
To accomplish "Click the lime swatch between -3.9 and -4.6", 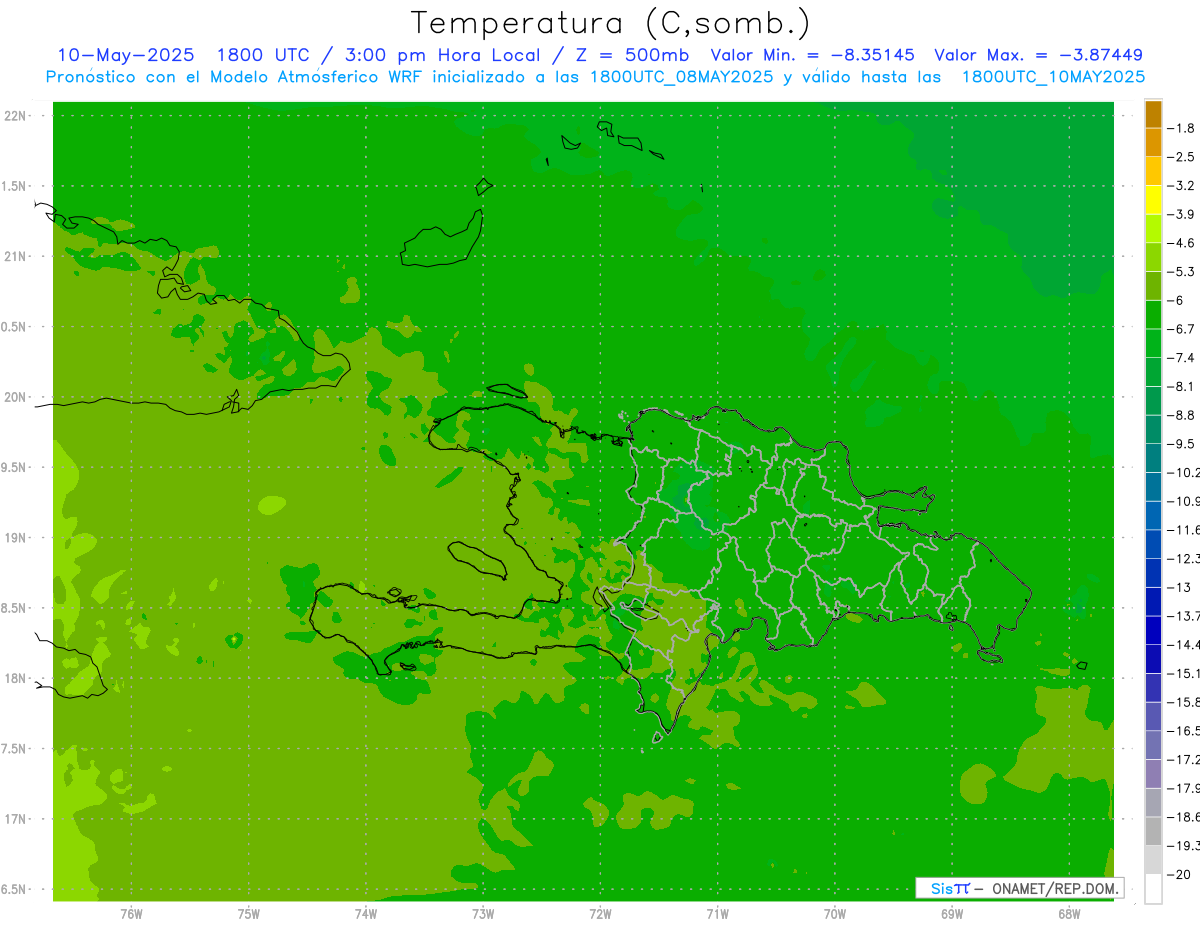I will click(1153, 229).
